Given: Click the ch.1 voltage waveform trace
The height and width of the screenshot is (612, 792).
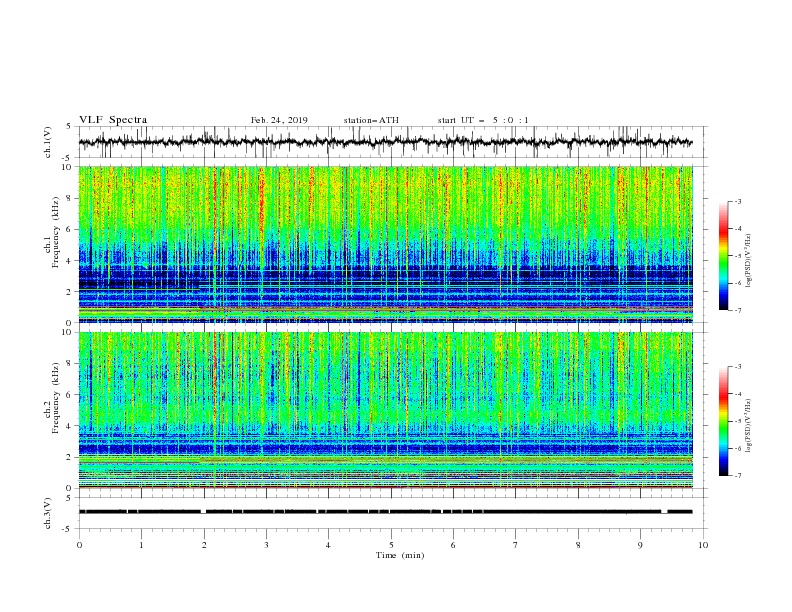Looking at the screenshot, I should [x=385, y=142].
